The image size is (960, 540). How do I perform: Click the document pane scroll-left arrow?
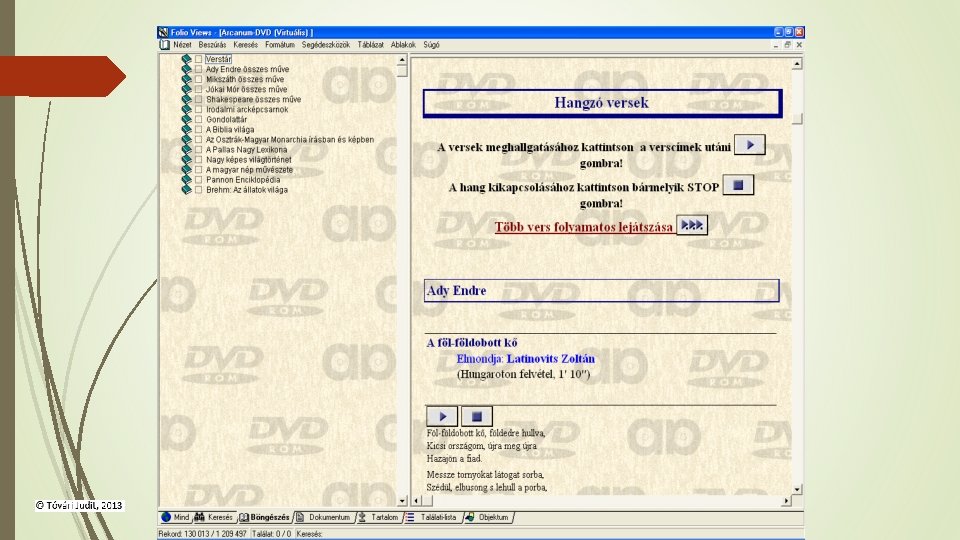(x=416, y=501)
